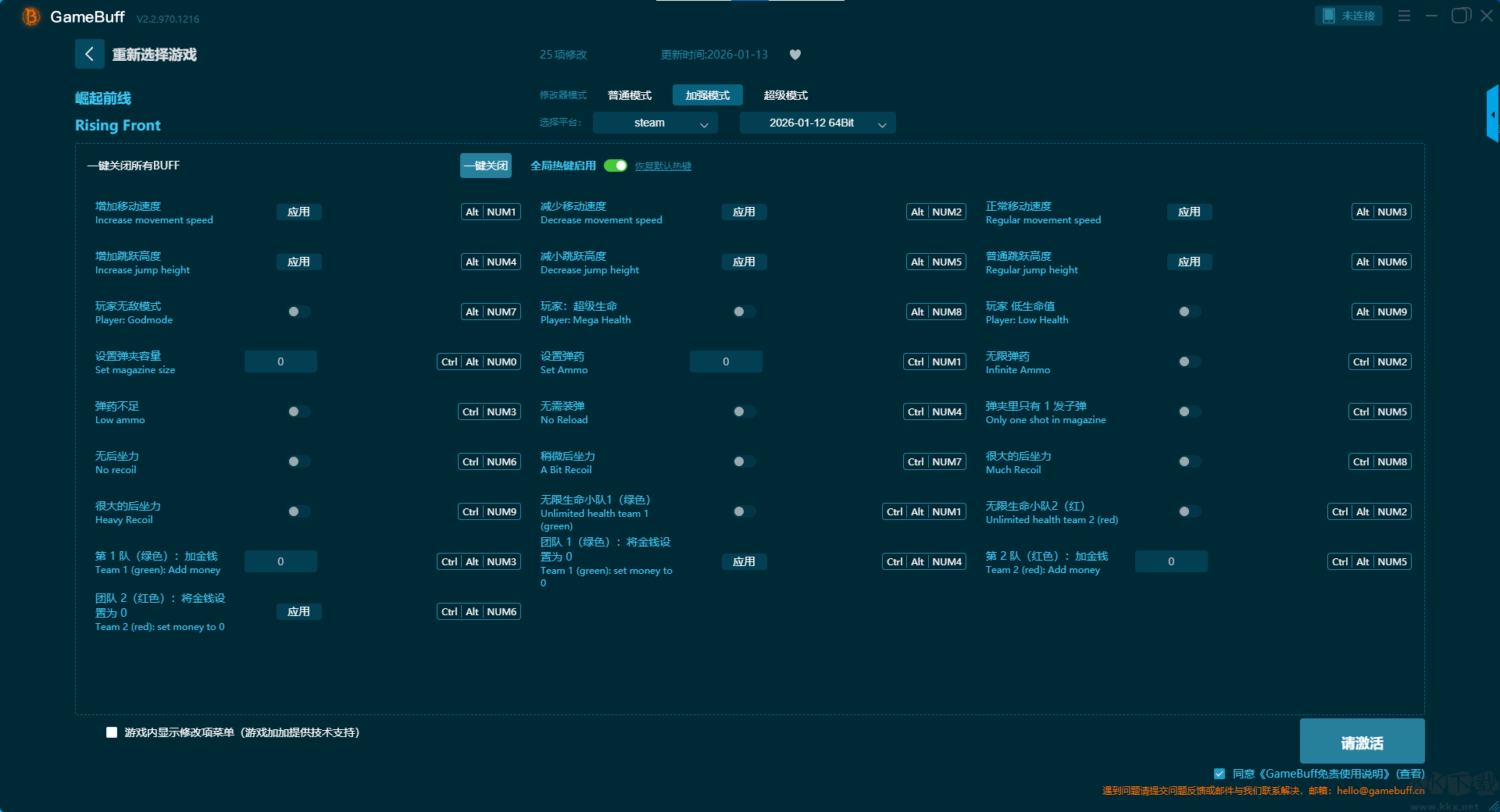Click Alt NUM7 hotkey for Godmode
Image resolution: width=1500 pixels, height=812 pixels.
click(x=491, y=312)
